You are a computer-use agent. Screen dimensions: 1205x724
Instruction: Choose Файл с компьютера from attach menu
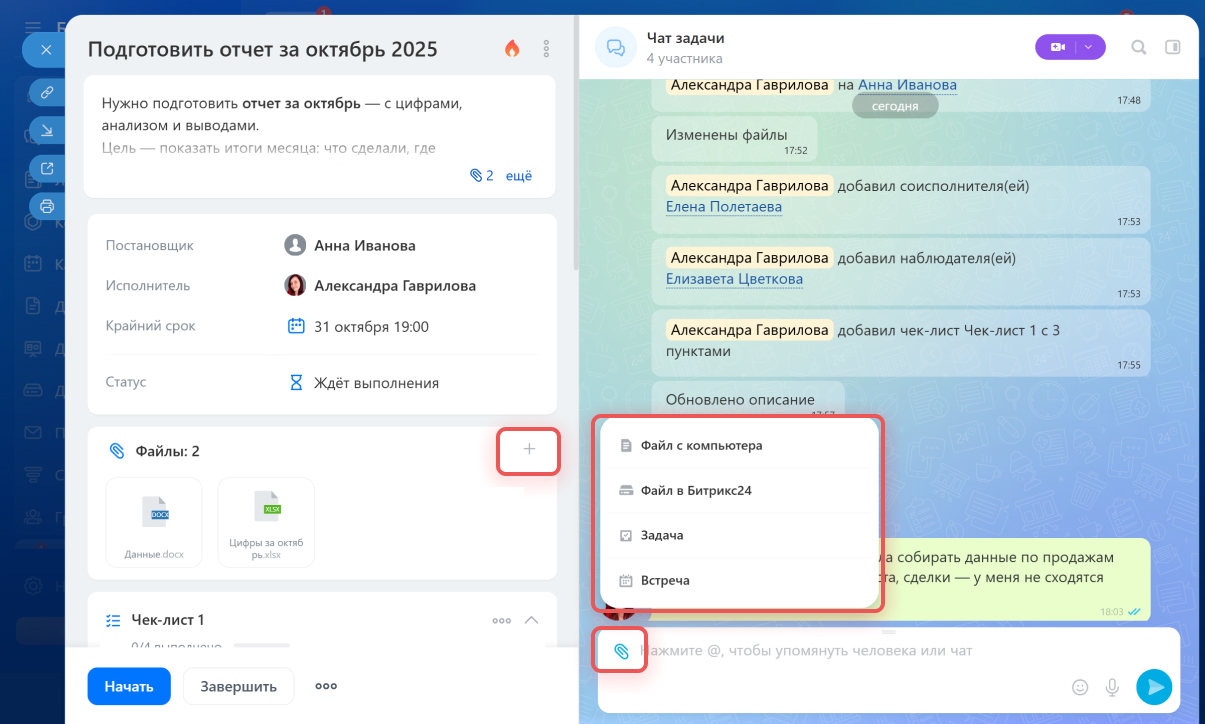(701, 445)
